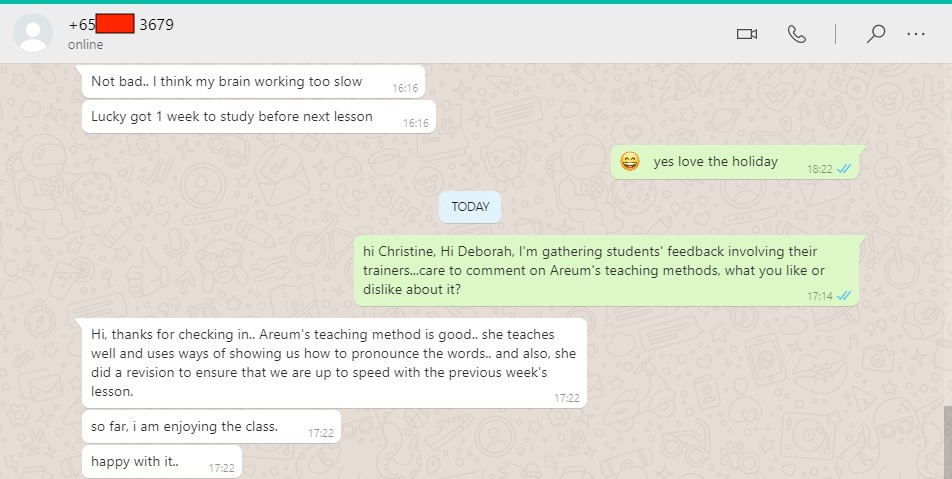This screenshot has height=479, width=952.
Task: Click the 'yes love the holiday' bubble
Action: pos(736,162)
